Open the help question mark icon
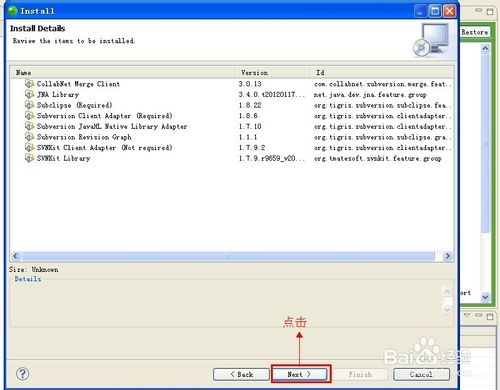Screen dimensions: 500x390 point(23,374)
